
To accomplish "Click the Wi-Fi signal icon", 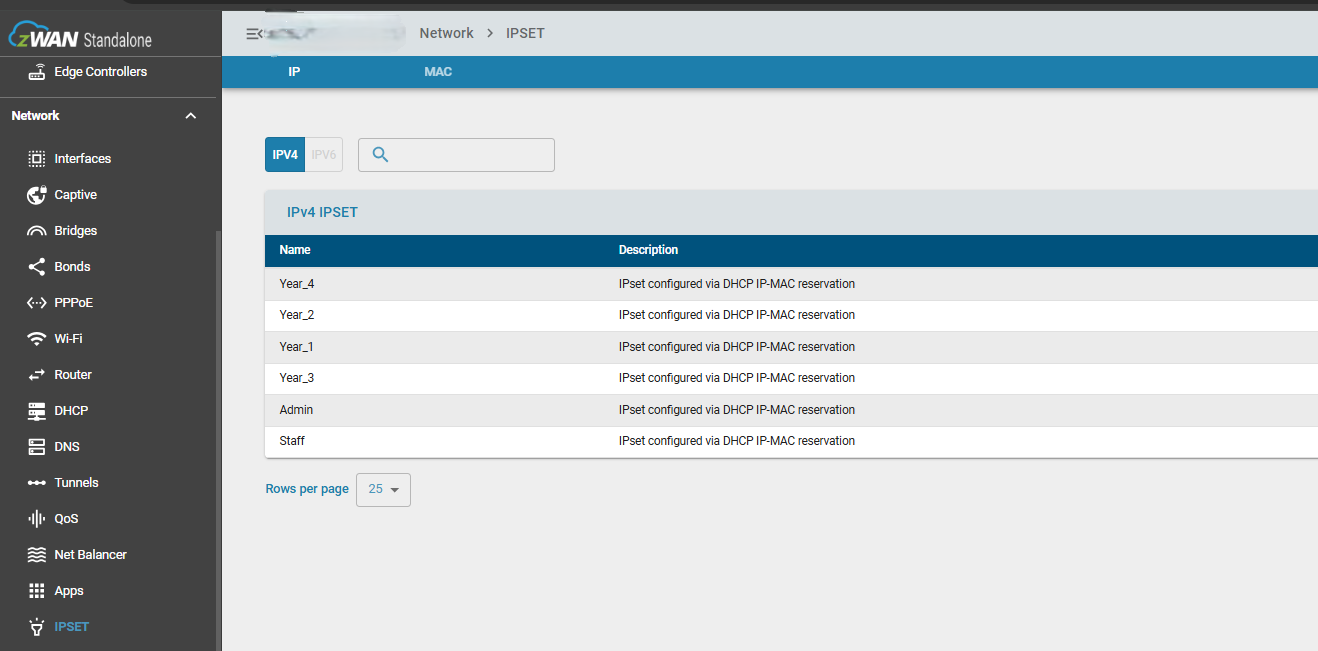I will (37, 339).
